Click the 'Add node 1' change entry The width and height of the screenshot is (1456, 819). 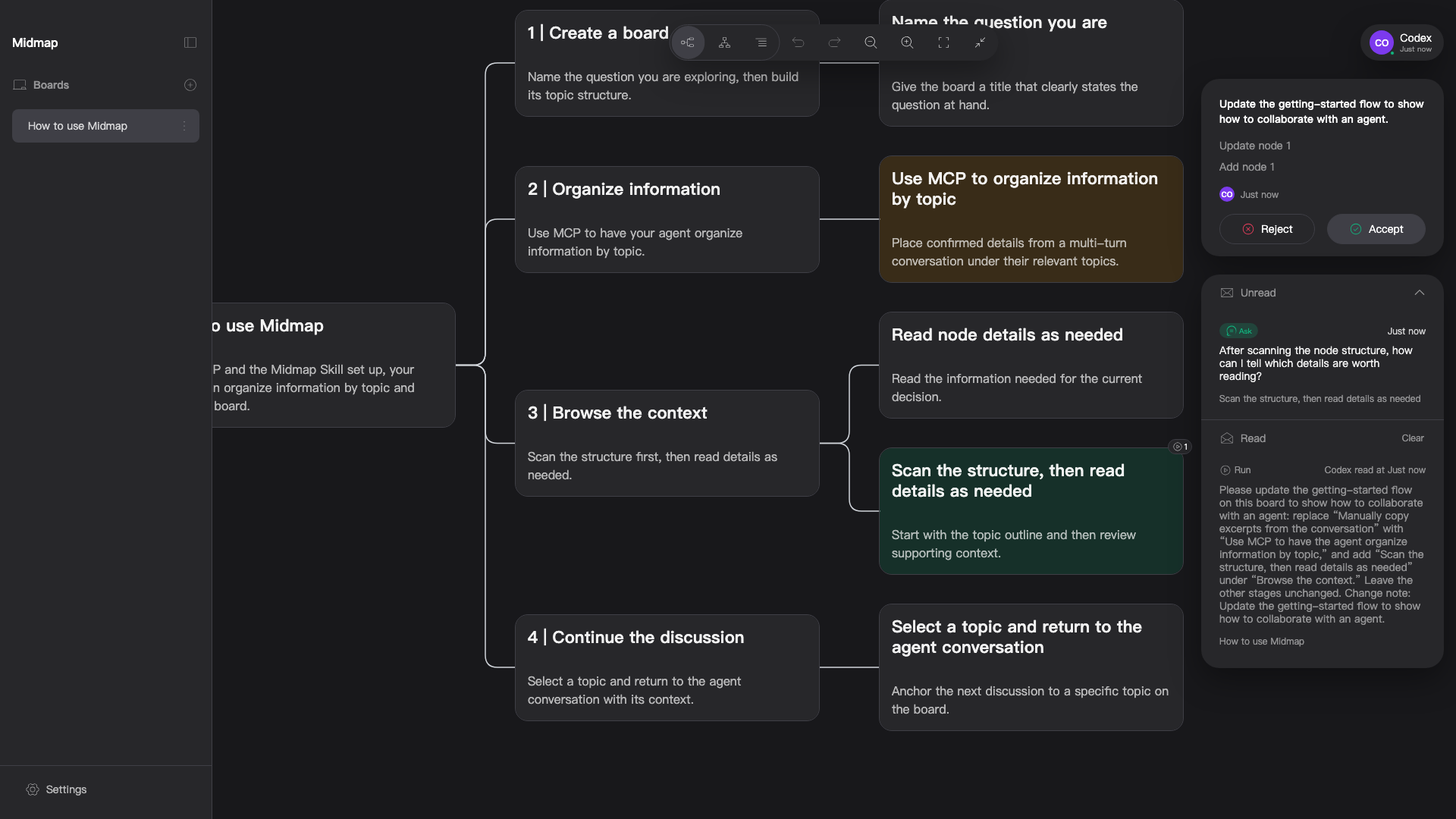coord(1247,167)
